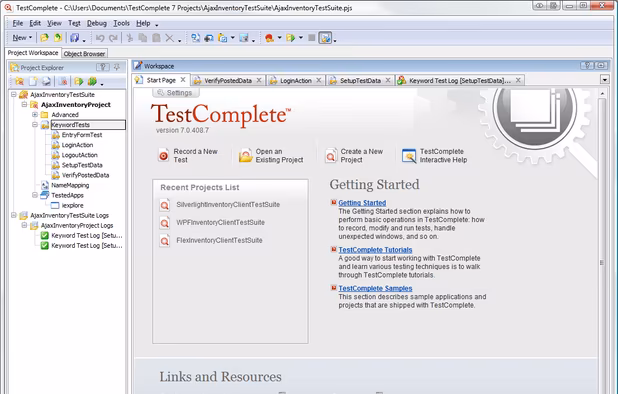Click the Settings button on Start Page

click(x=176, y=93)
